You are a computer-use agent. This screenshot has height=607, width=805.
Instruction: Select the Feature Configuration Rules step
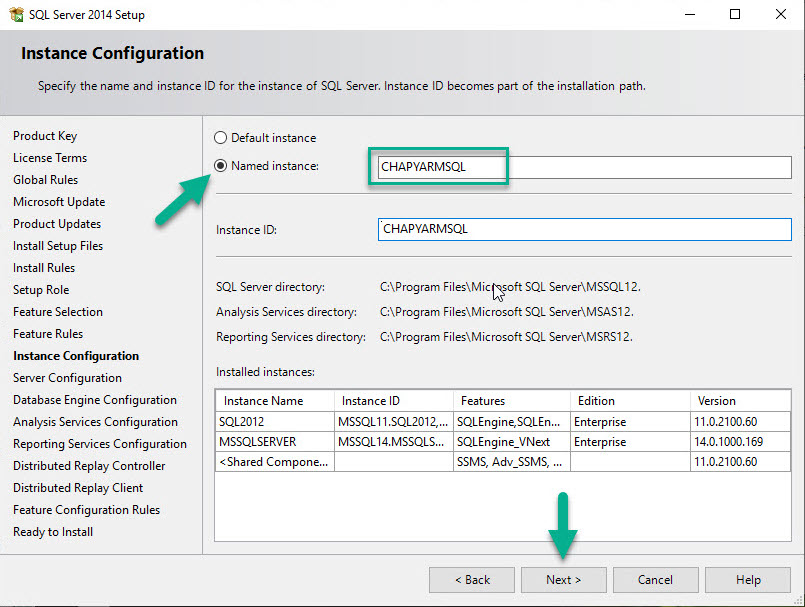tap(86, 510)
